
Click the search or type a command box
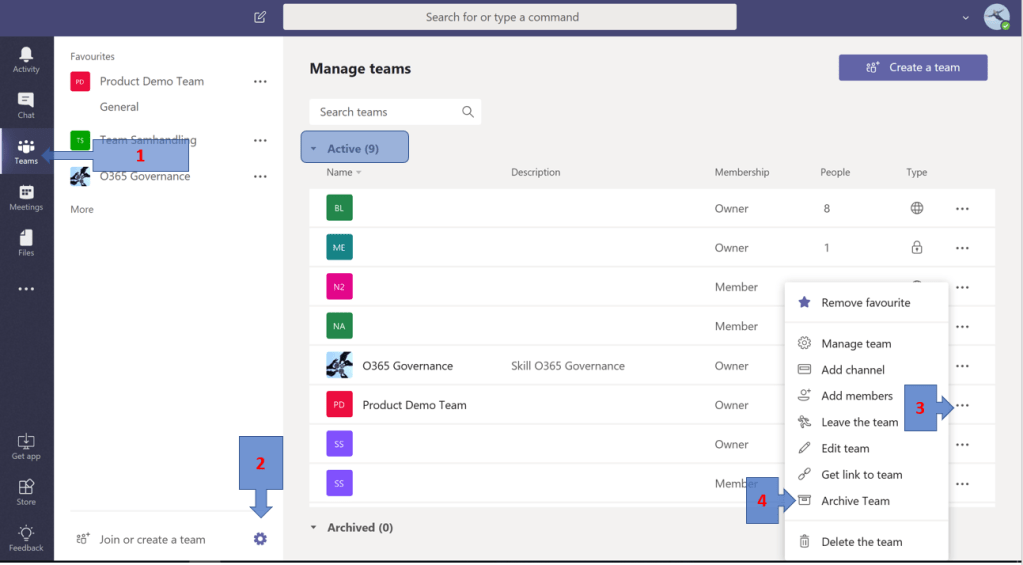point(510,17)
